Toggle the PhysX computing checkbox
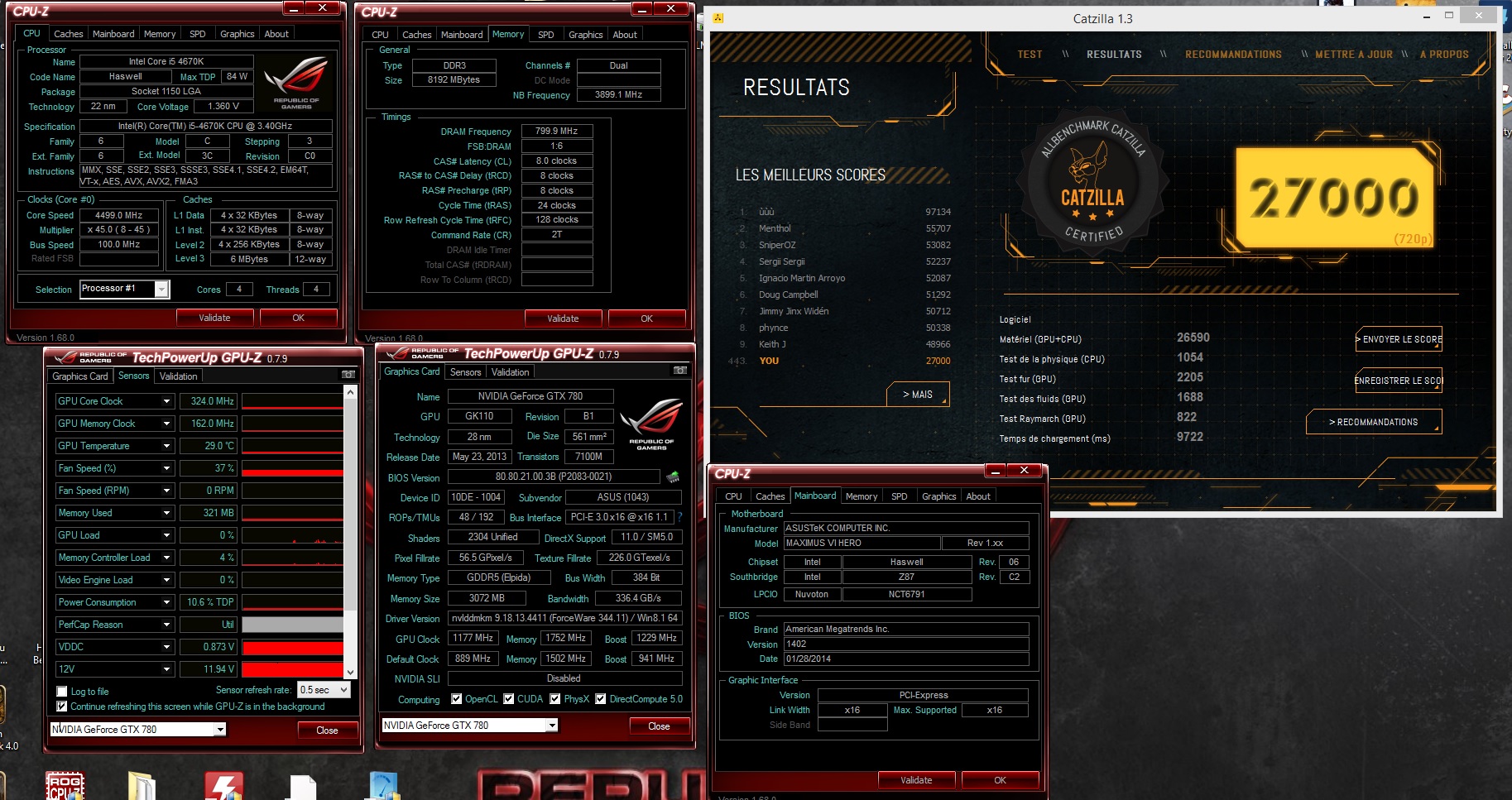 pyautogui.click(x=554, y=699)
